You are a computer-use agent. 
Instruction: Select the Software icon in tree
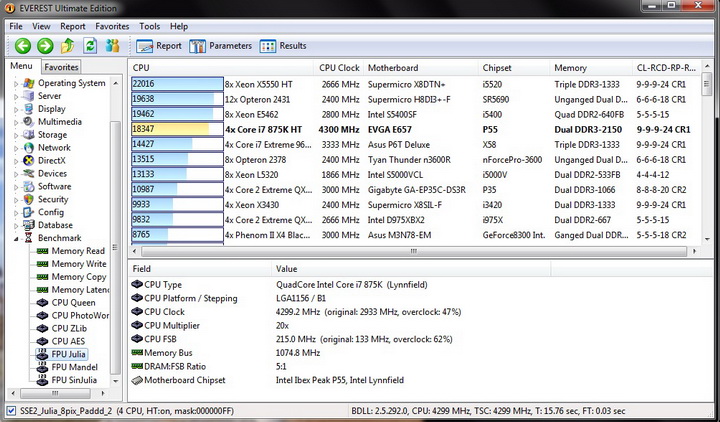[x=28, y=186]
